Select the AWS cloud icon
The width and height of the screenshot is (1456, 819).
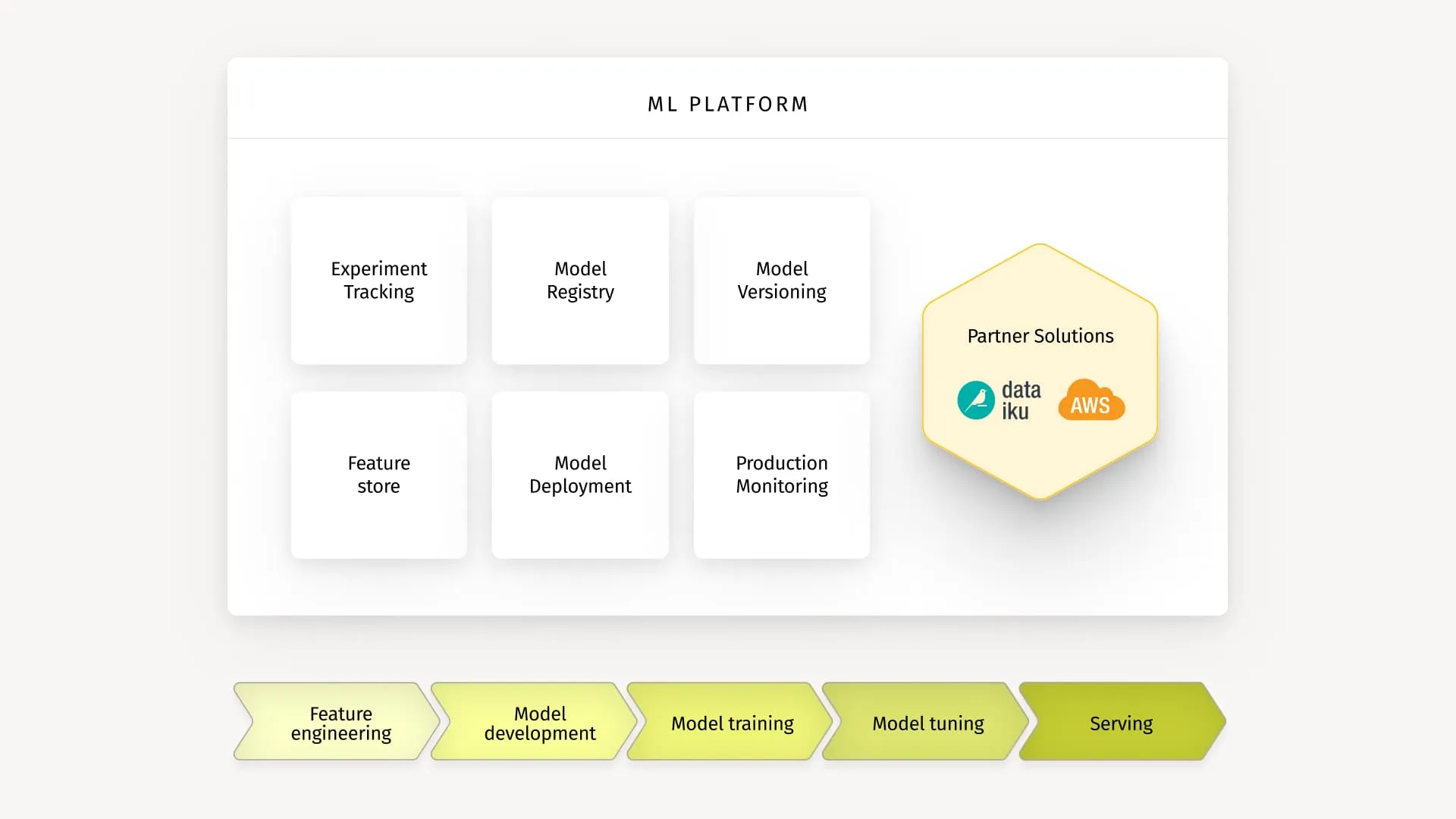(1090, 402)
